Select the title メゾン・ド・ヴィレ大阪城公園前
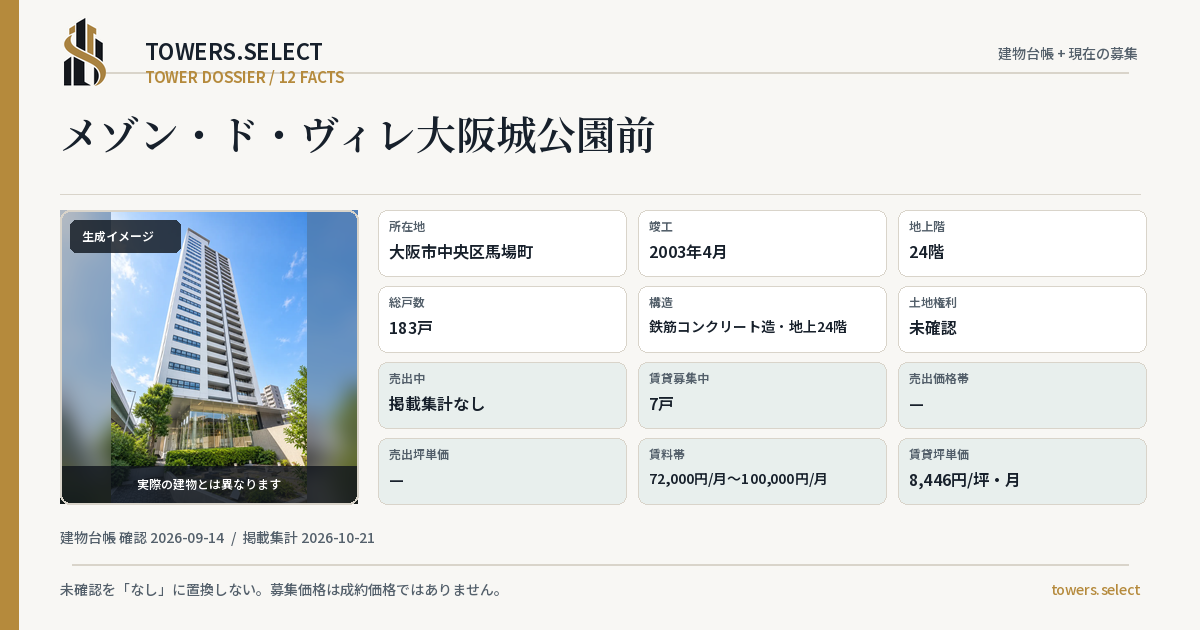 (x=358, y=136)
